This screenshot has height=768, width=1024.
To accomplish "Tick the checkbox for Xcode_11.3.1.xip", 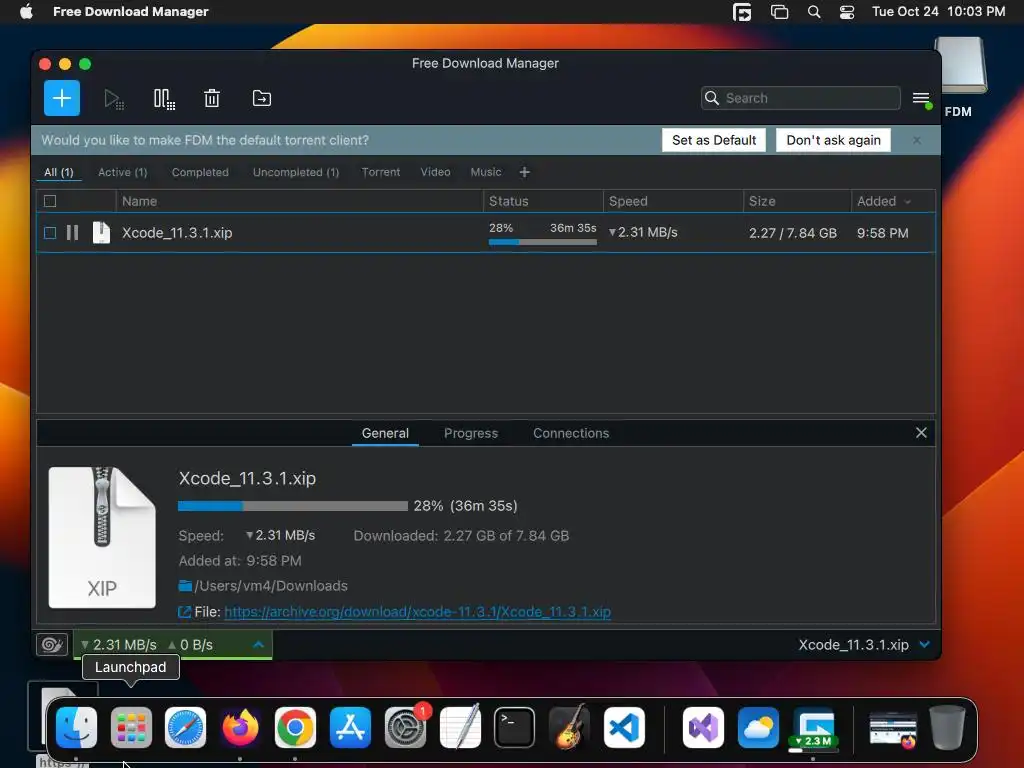I will click(x=50, y=232).
